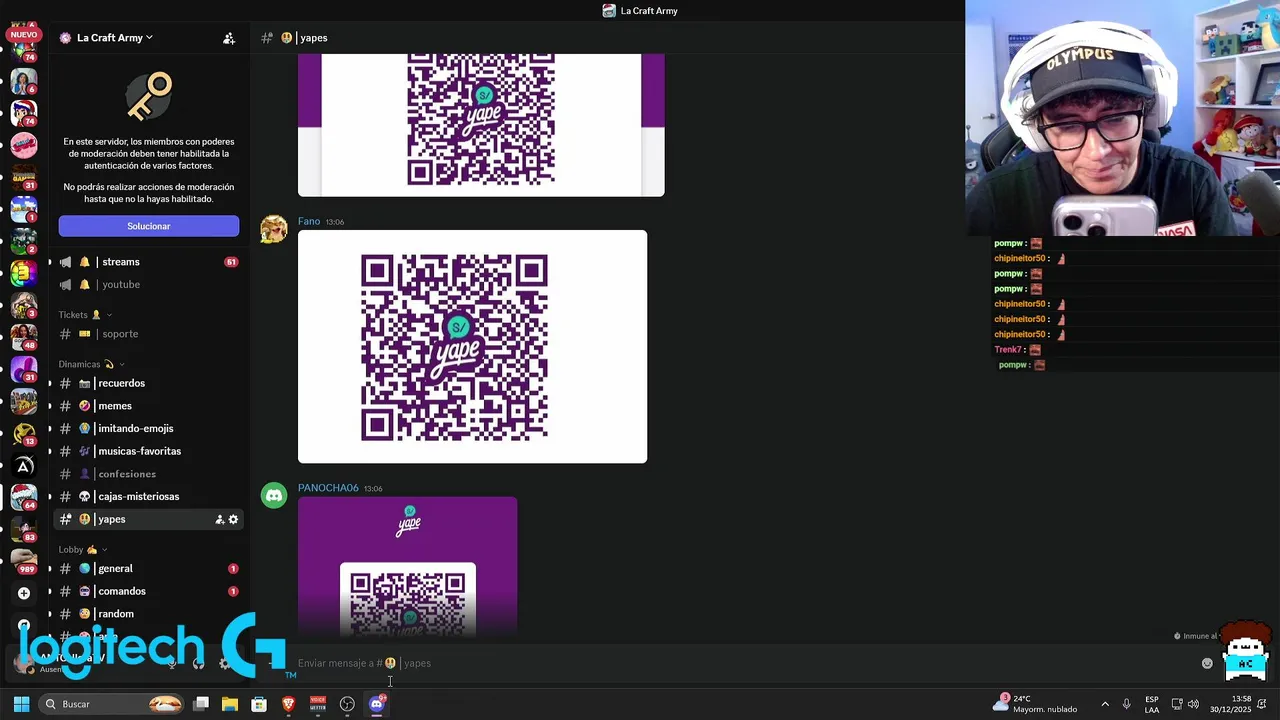Toggle microphone mute in user panel
This screenshot has width=1280, height=720.
172,663
